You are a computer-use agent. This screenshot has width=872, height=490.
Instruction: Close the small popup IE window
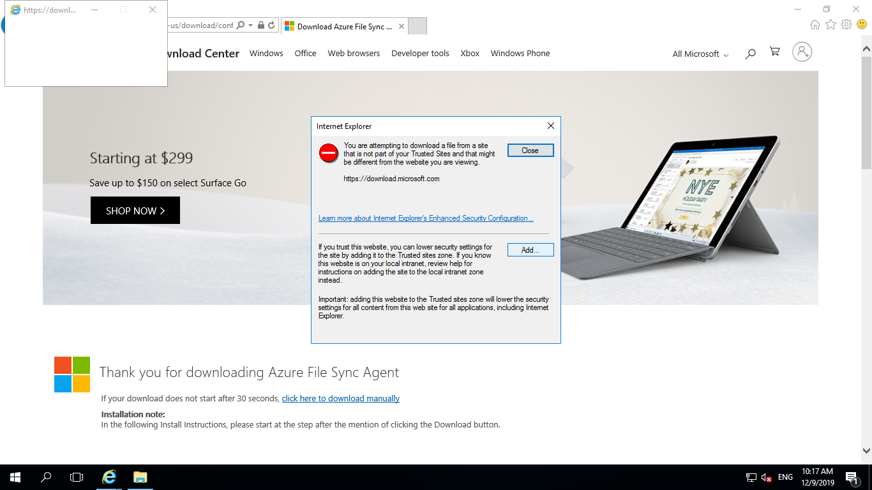coord(152,10)
